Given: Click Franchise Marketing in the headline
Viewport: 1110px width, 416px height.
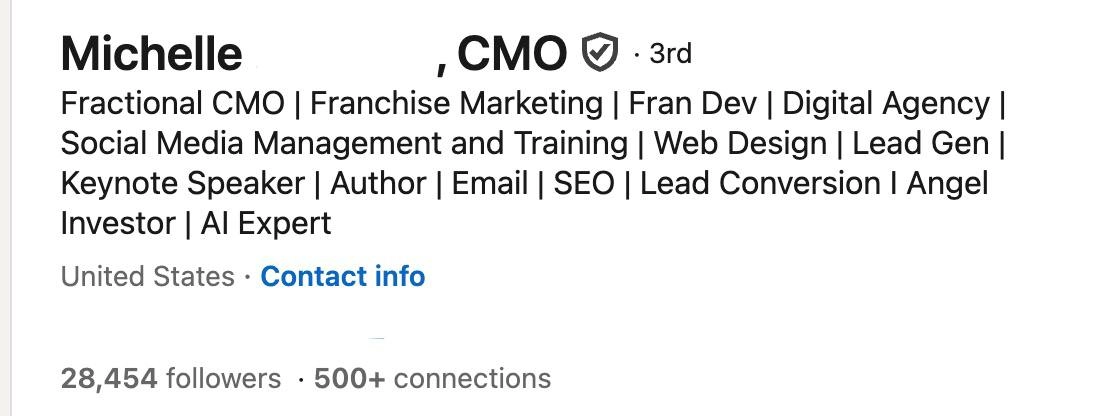Looking at the screenshot, I should tap(457, 104).
